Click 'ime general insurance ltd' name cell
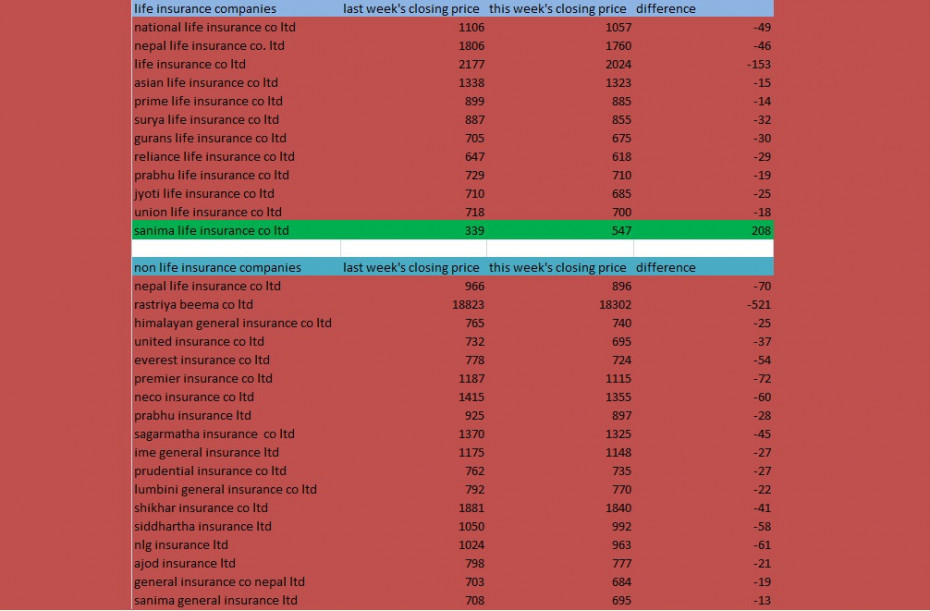 [235, 451]
